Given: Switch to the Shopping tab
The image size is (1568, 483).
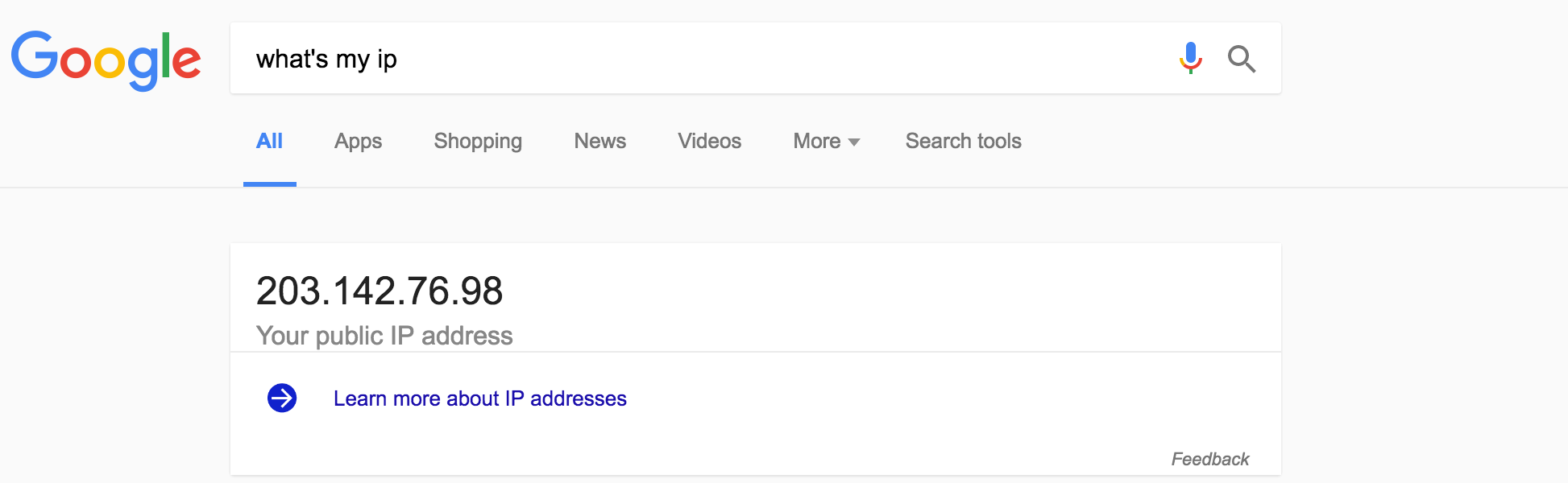Looking at the screenshot, I should (478, 142).
